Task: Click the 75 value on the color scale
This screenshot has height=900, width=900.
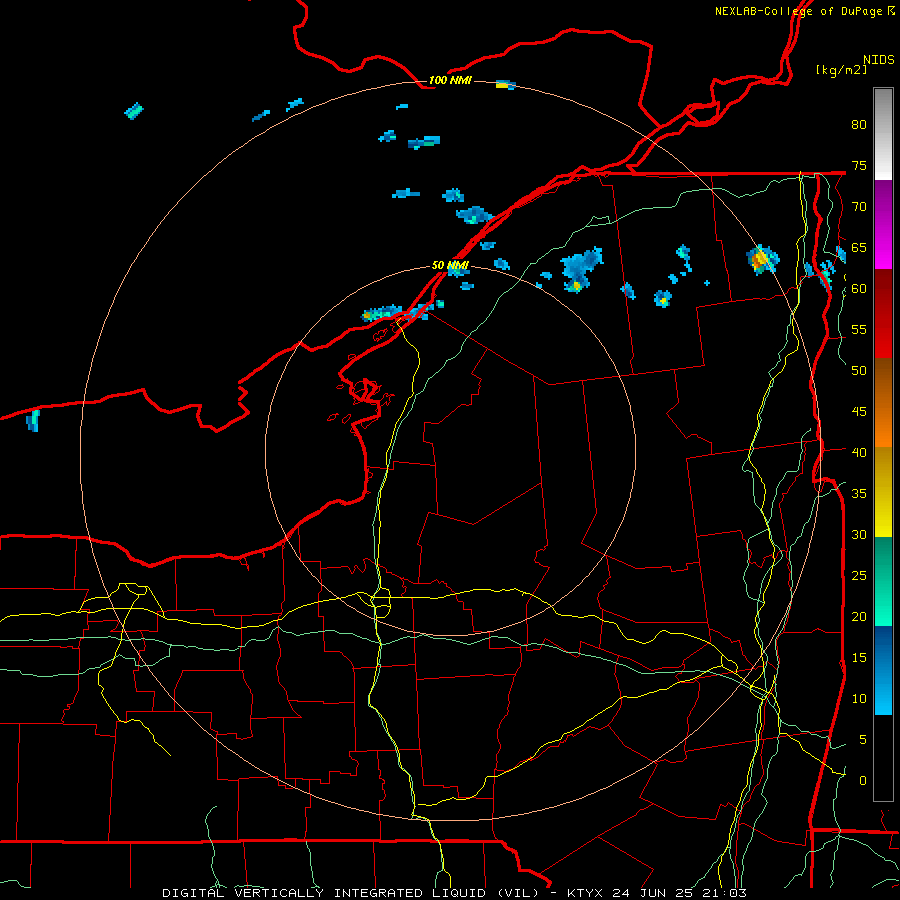Action: point(859,165)
